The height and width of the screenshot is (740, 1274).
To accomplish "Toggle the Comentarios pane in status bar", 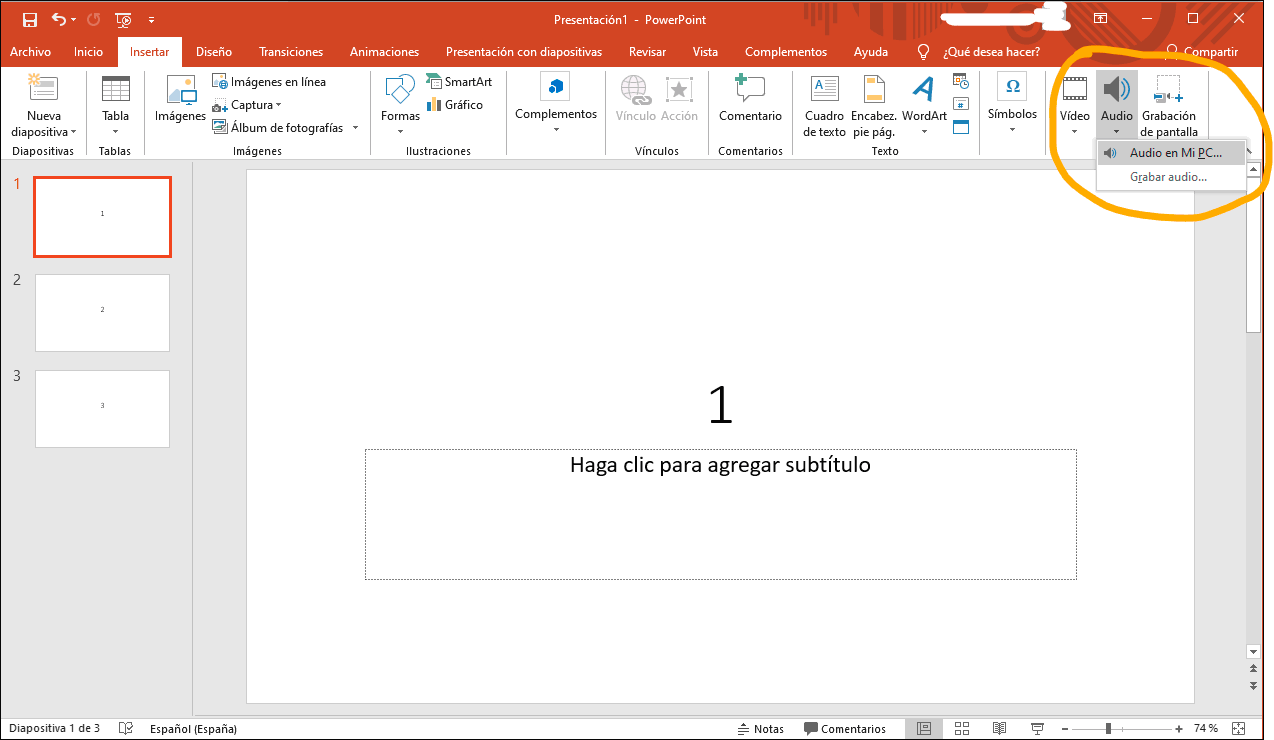I will point(845,728).
